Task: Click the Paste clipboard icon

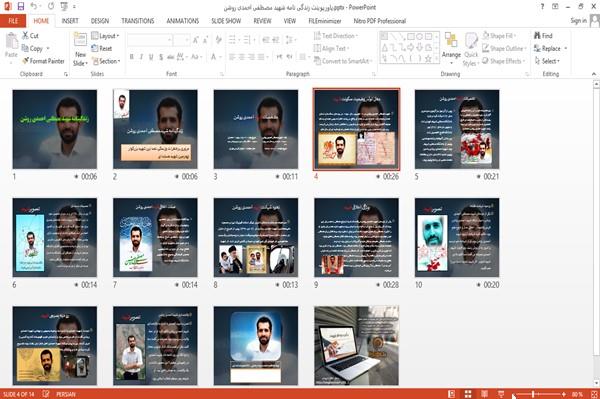Action: (11, 41)
